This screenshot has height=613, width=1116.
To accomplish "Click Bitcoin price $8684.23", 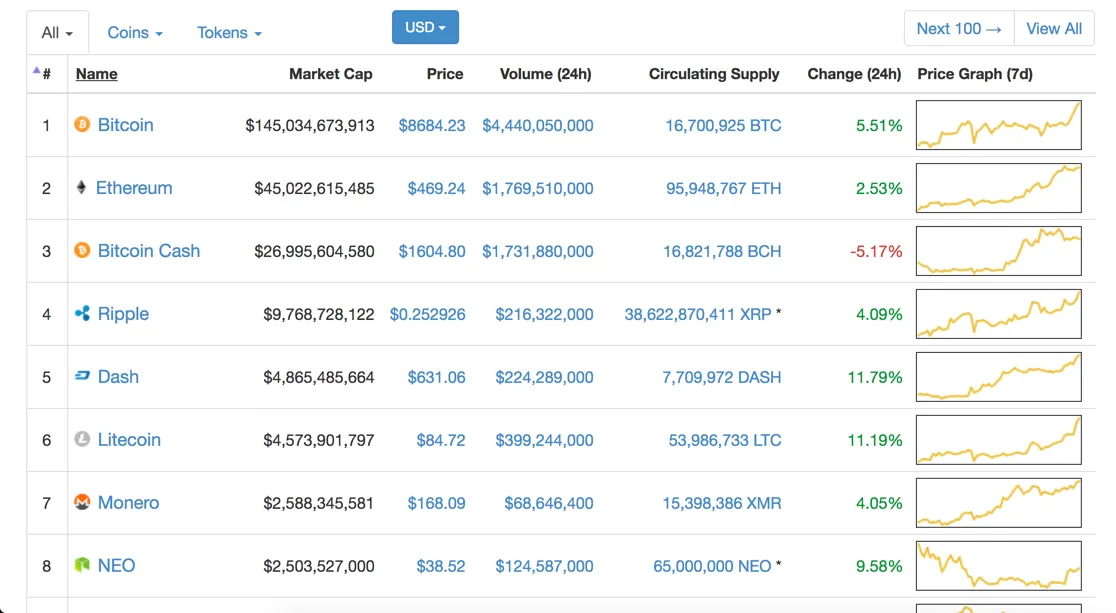I will (431, 126).
